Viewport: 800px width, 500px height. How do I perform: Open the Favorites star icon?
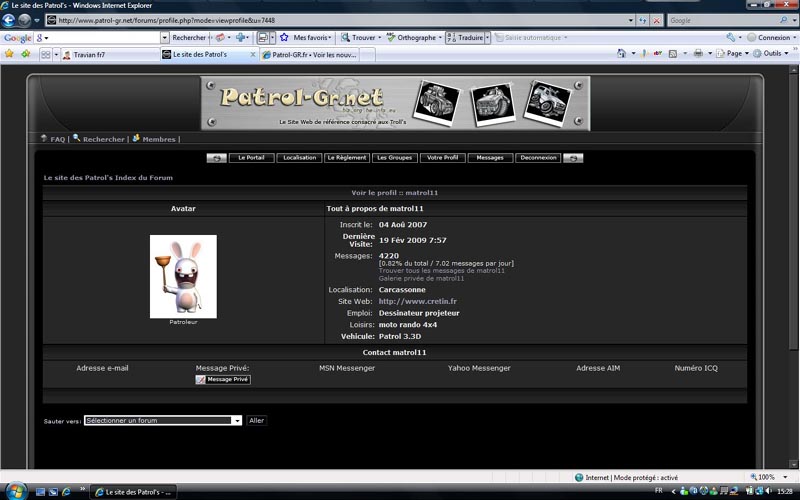pos(9,54)
